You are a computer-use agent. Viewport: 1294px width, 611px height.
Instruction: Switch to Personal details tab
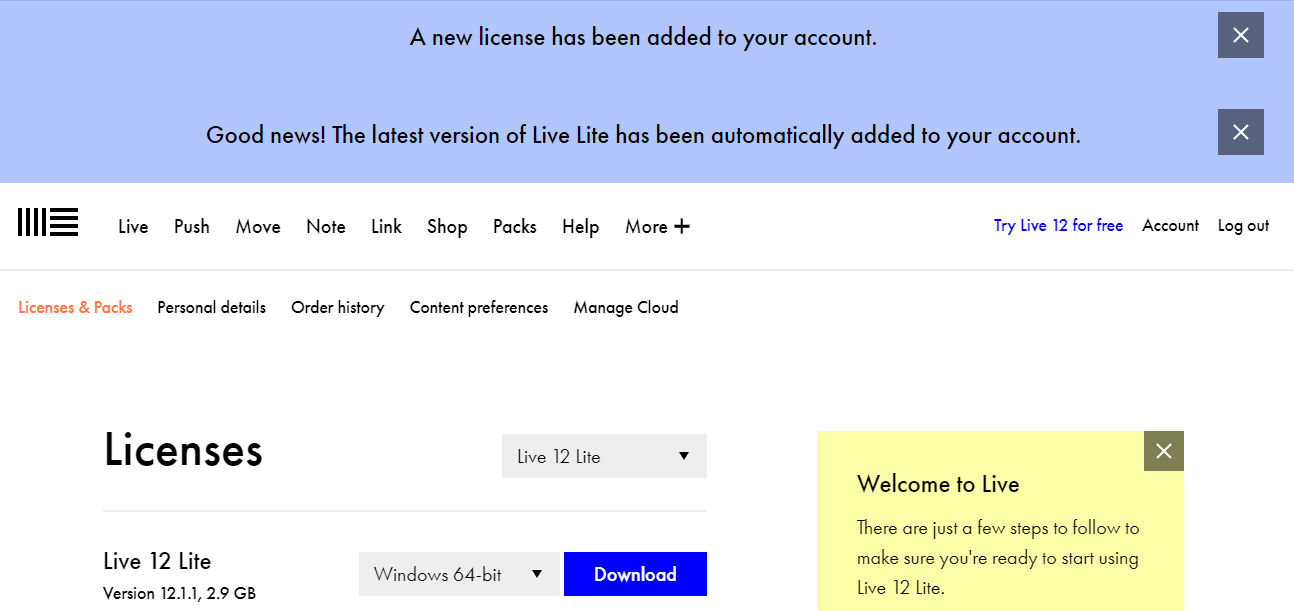(x=211, y=307)
